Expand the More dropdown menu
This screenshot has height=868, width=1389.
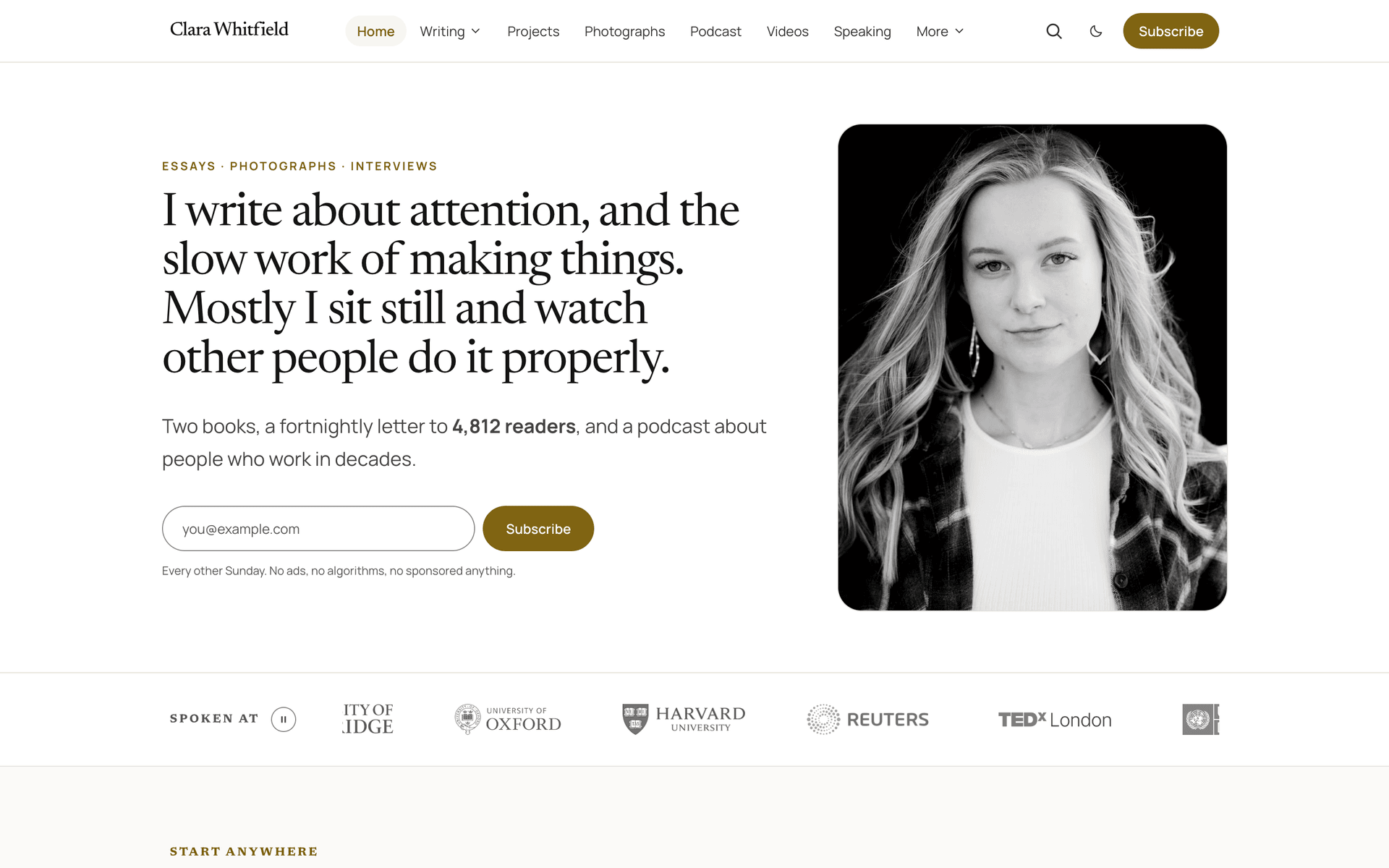pyautogui.click(x=940, y=31)
